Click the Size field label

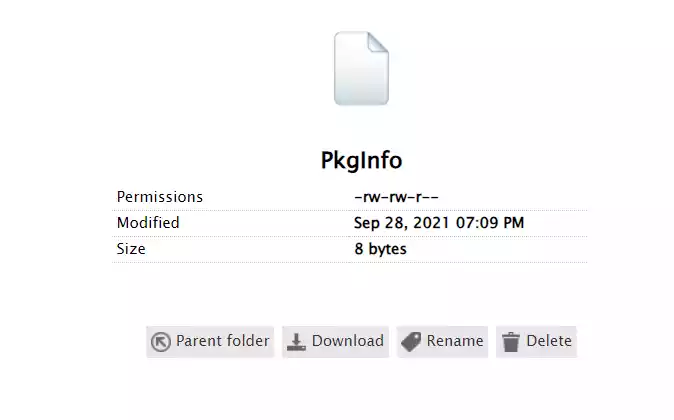tap(131, 249)
